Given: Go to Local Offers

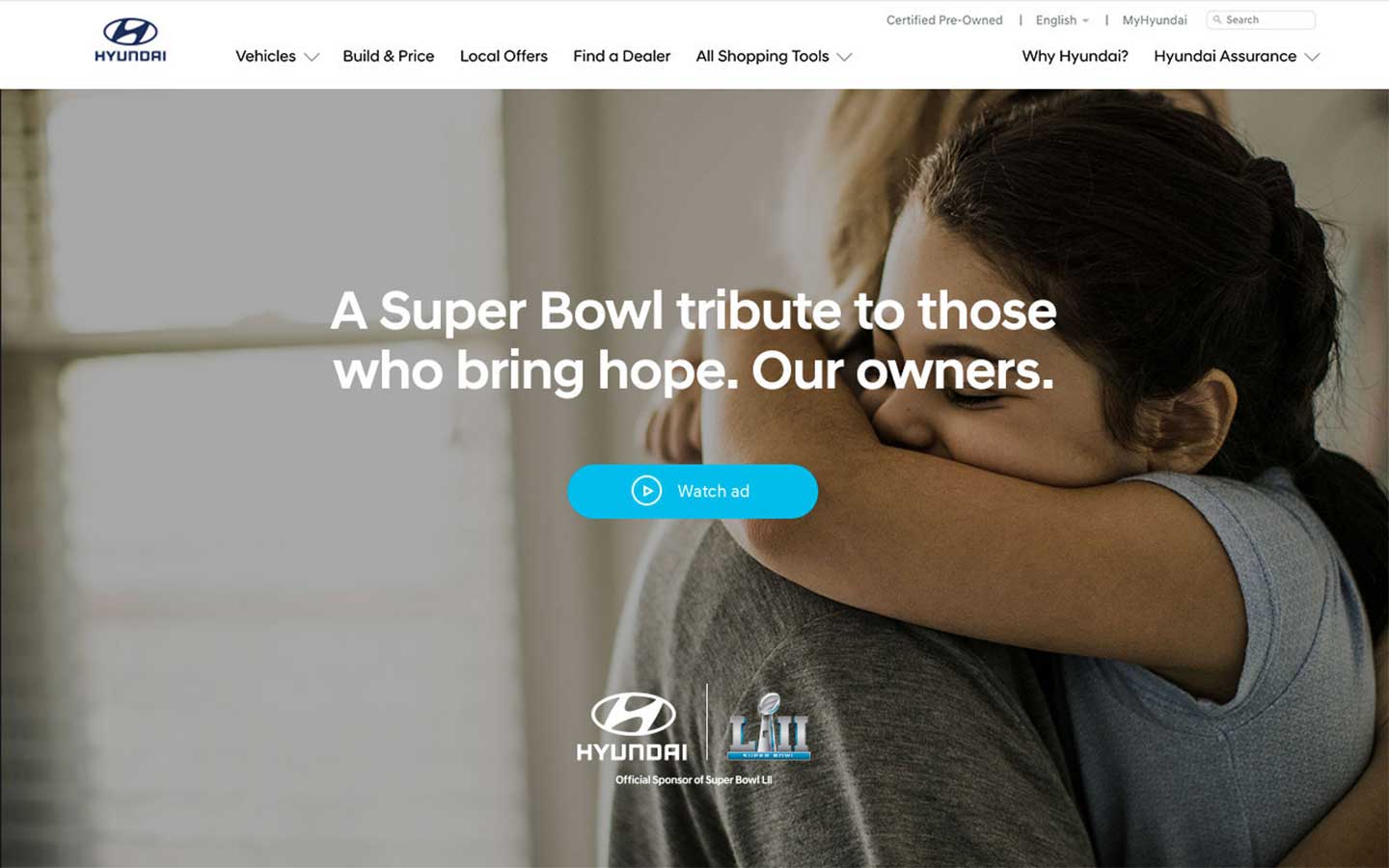Looking at the screenshot, I should (504, 56).
